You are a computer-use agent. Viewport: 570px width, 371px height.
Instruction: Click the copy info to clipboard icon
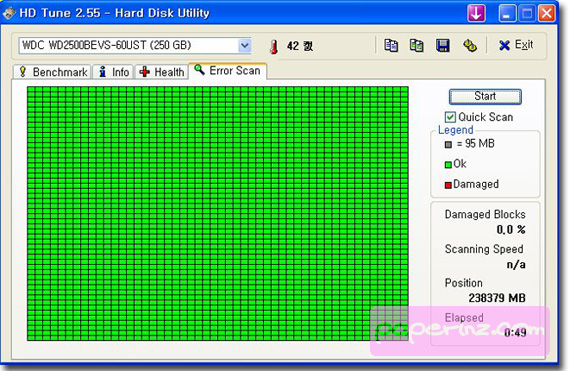[x=391, y=45]
